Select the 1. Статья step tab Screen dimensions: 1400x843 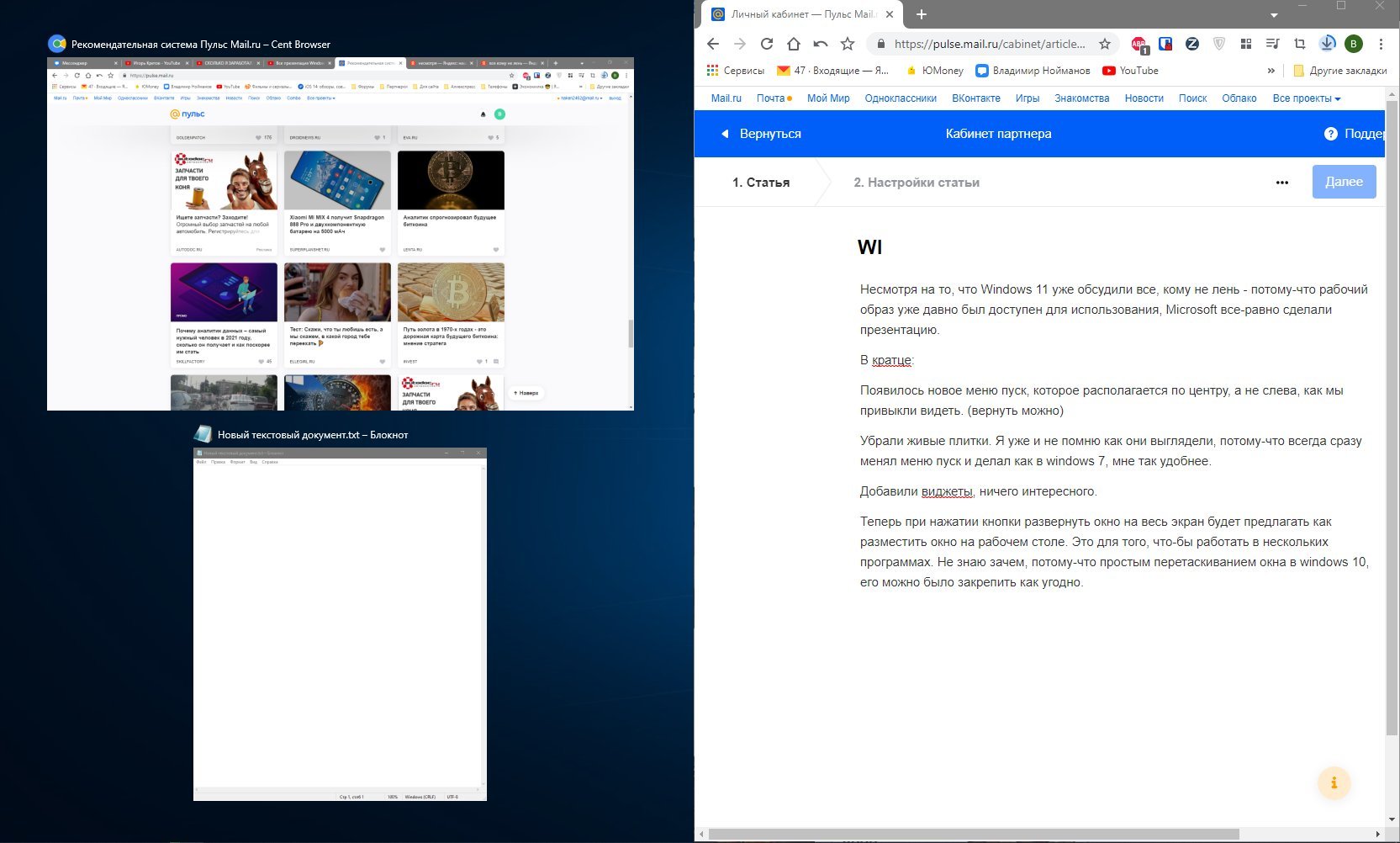coord(761,183)
